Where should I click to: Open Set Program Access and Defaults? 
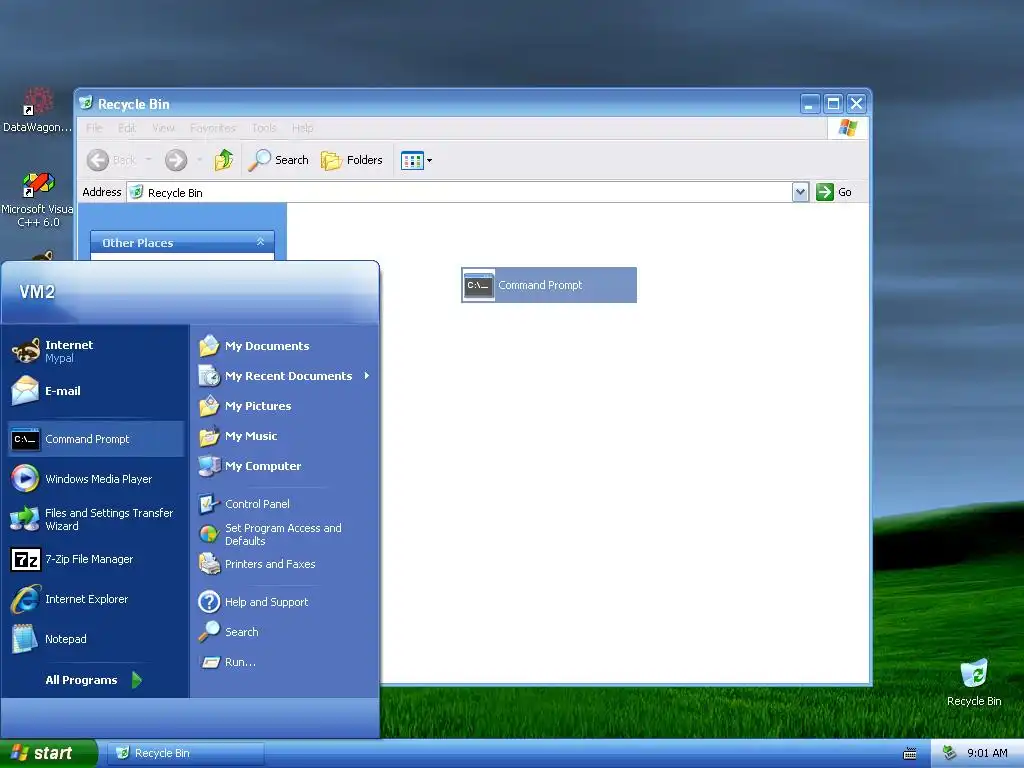pos(284,534)
